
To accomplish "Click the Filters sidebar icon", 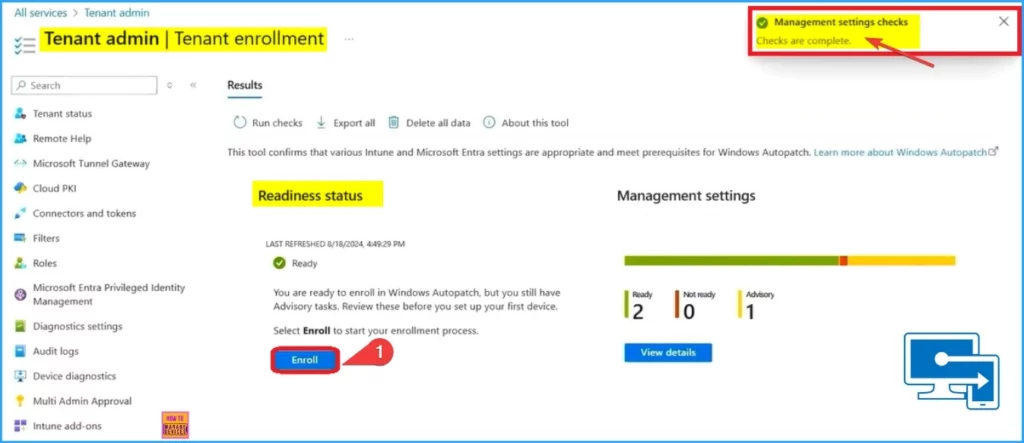I will 20,238.
